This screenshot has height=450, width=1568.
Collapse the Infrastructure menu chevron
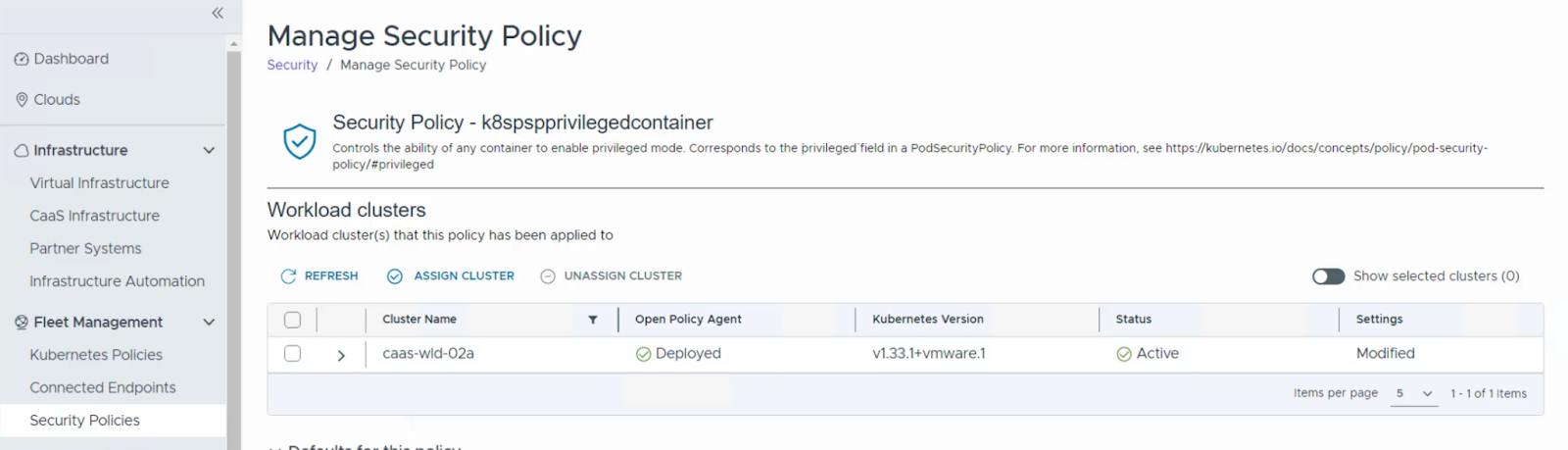209,151
